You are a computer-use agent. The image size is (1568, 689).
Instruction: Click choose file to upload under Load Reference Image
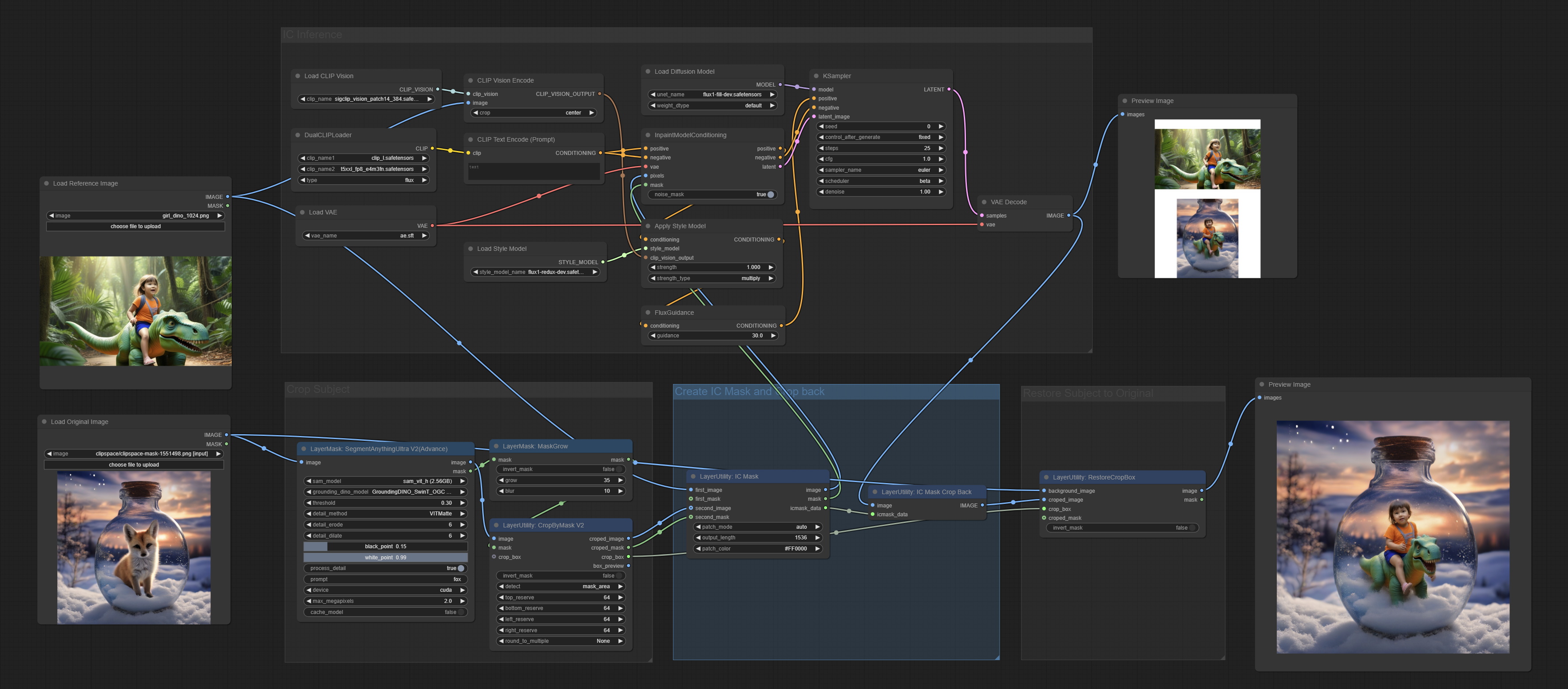(x=135, y=226)
